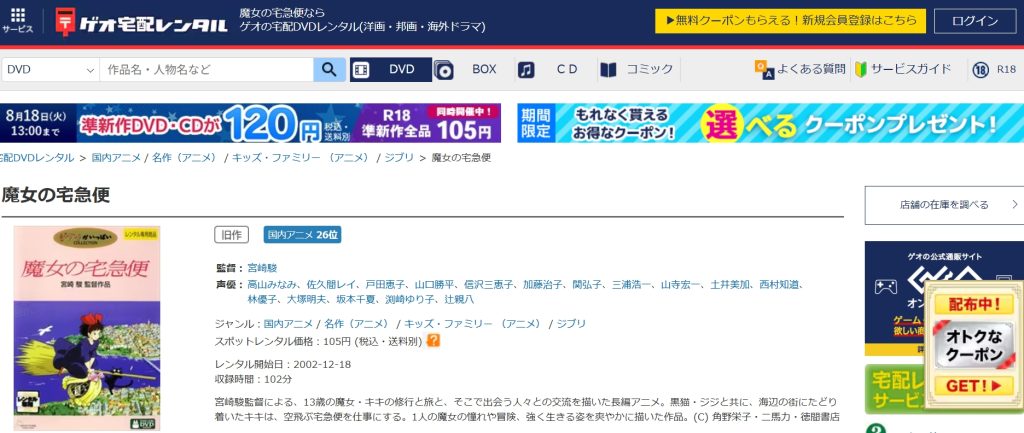The width and height of the screenshot is (1024, 433).
Task: Click the comic book icon
Action: 608,70
